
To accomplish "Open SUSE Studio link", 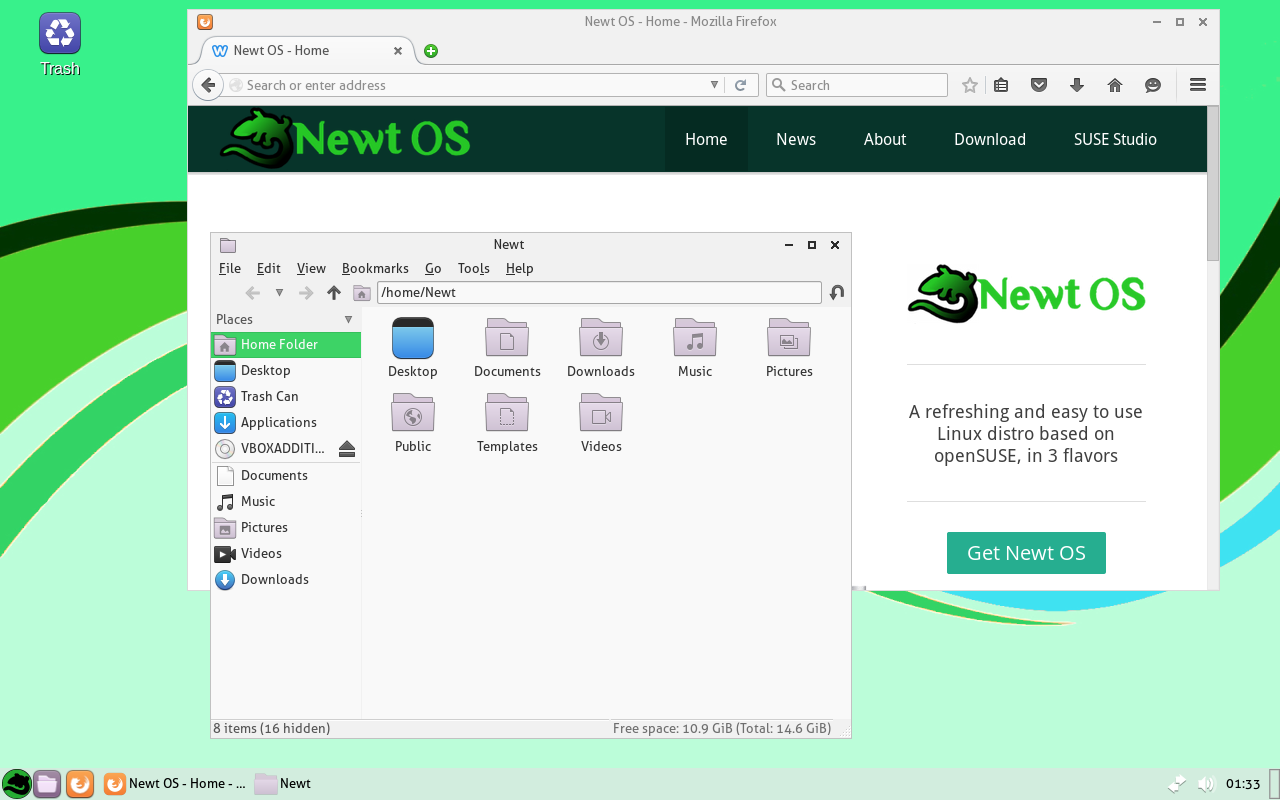I will 1115,139.
